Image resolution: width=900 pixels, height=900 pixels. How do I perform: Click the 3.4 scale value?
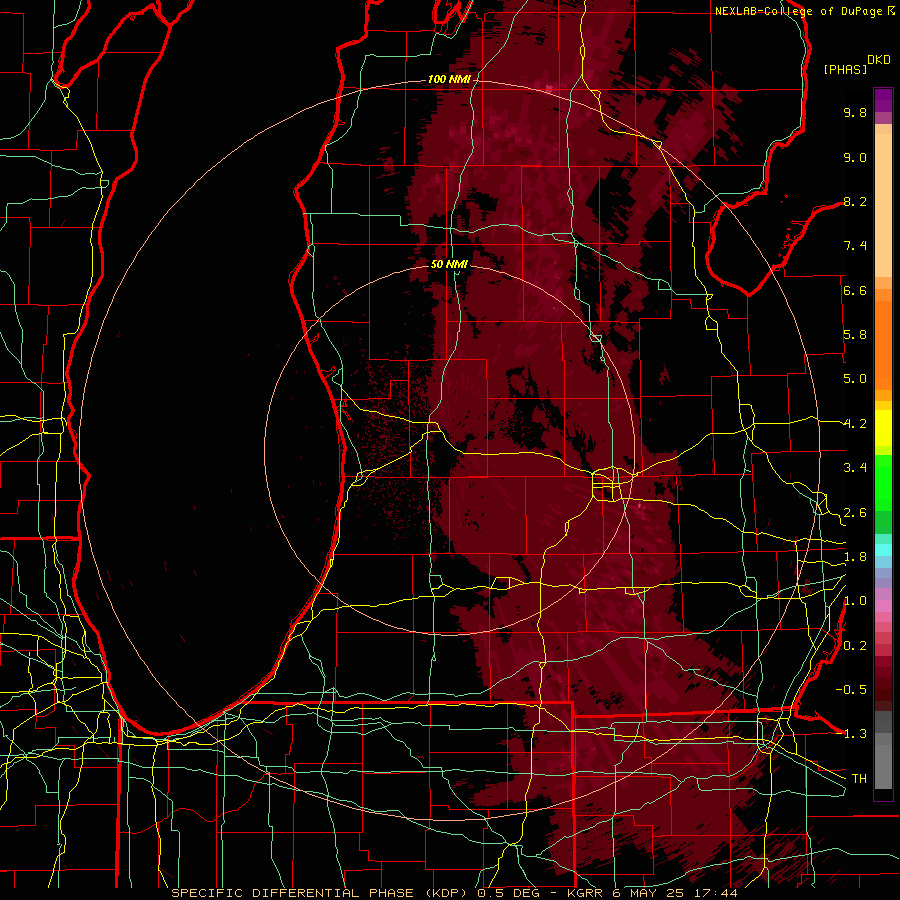click(x=855, y=468)
